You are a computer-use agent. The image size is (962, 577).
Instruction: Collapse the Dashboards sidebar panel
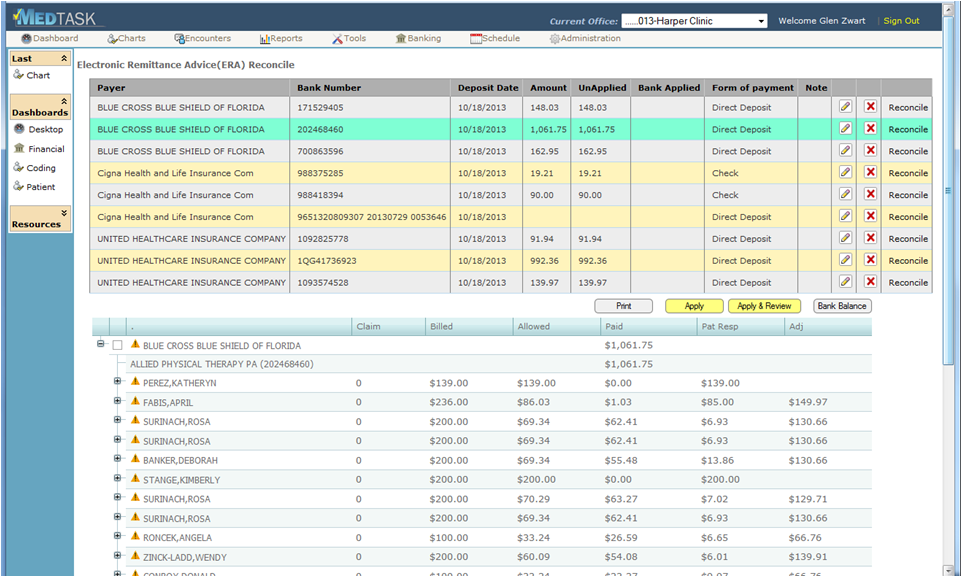pyautogui.click(x=64, y=101)
